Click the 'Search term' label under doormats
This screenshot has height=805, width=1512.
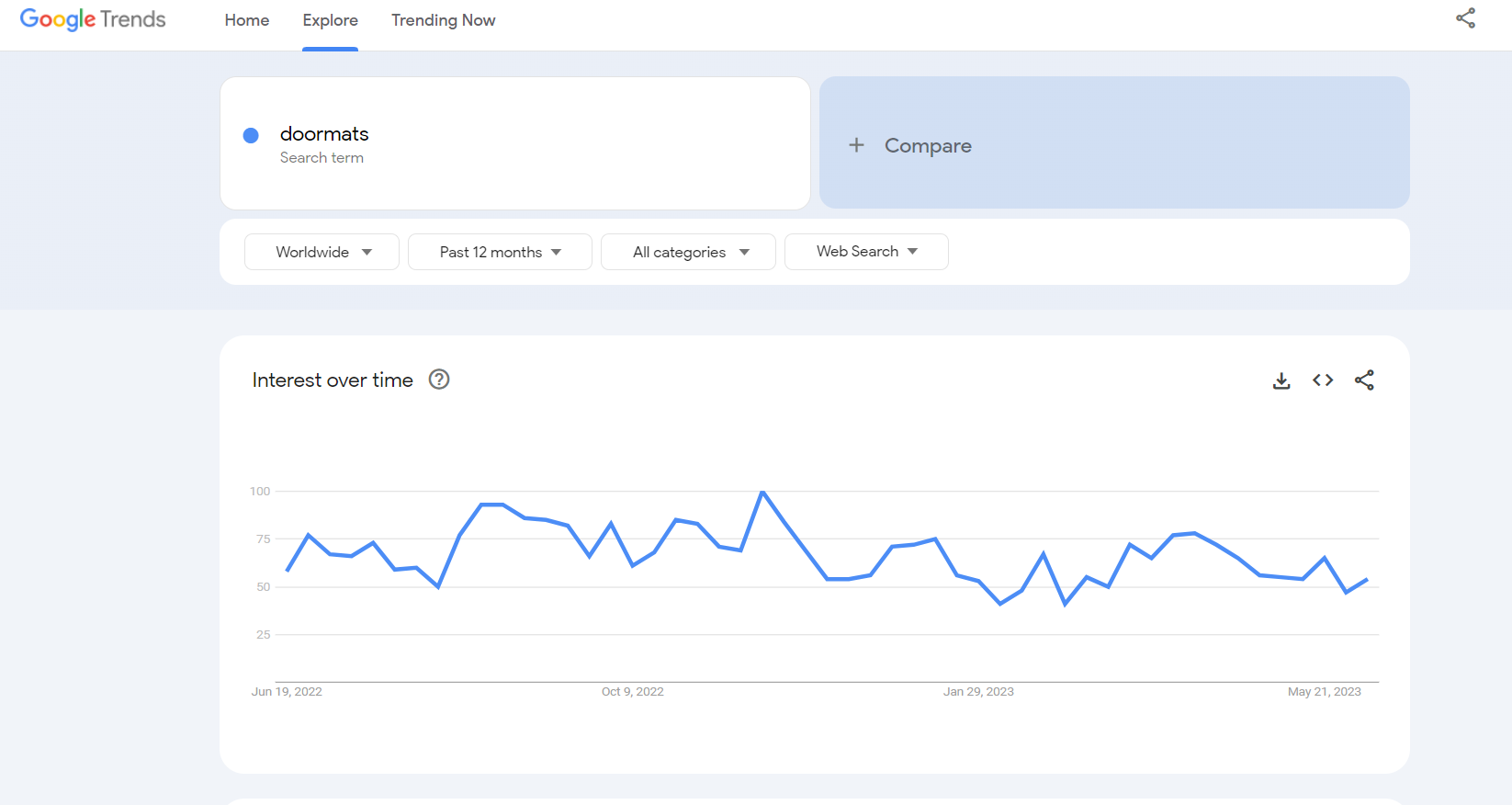tap(322, 158)
